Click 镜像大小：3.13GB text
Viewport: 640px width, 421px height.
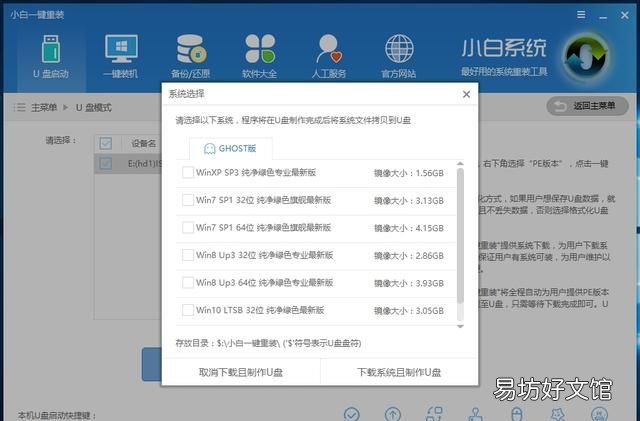click(x=409, y=201)
